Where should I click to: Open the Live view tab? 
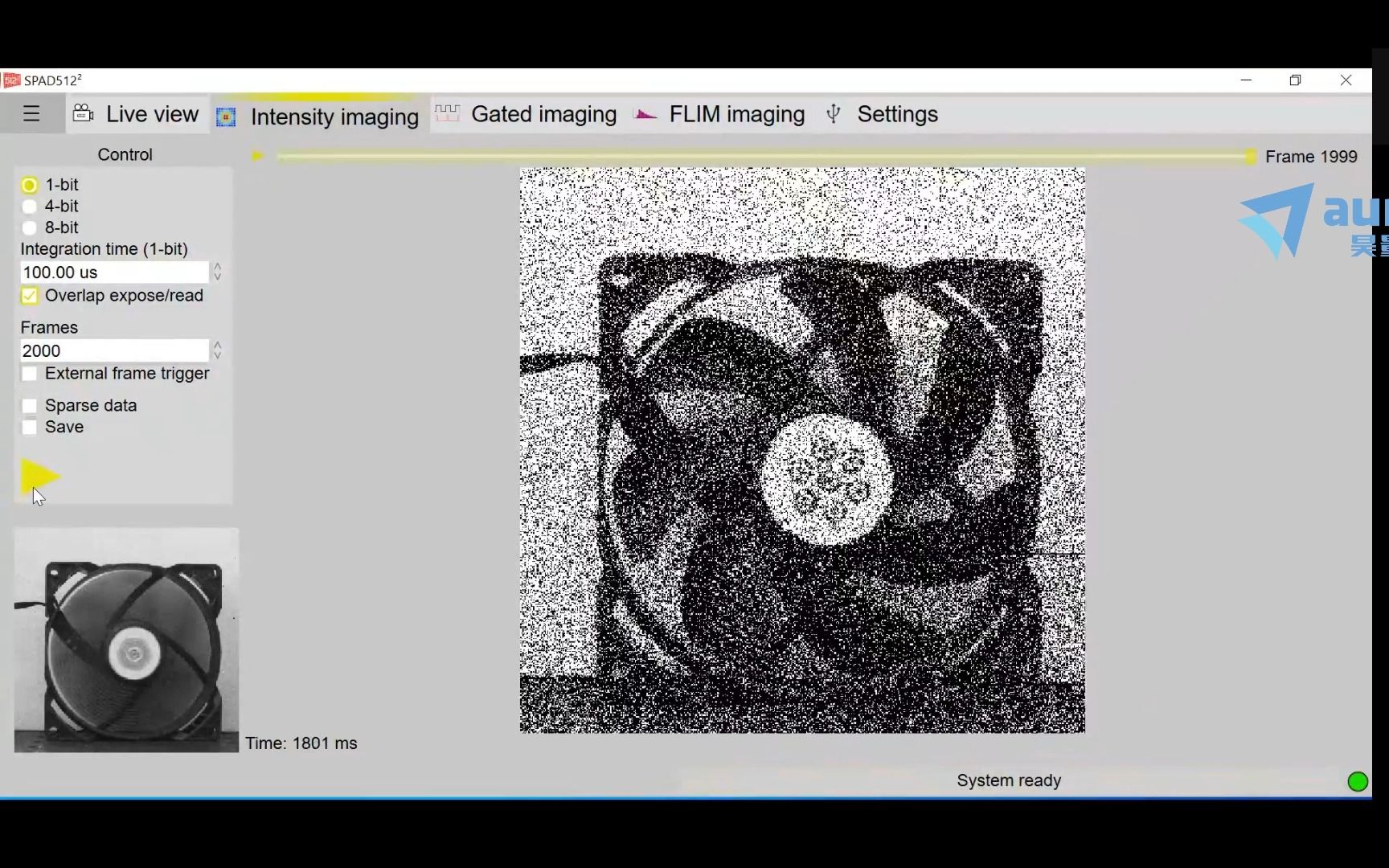click(150, 113)
